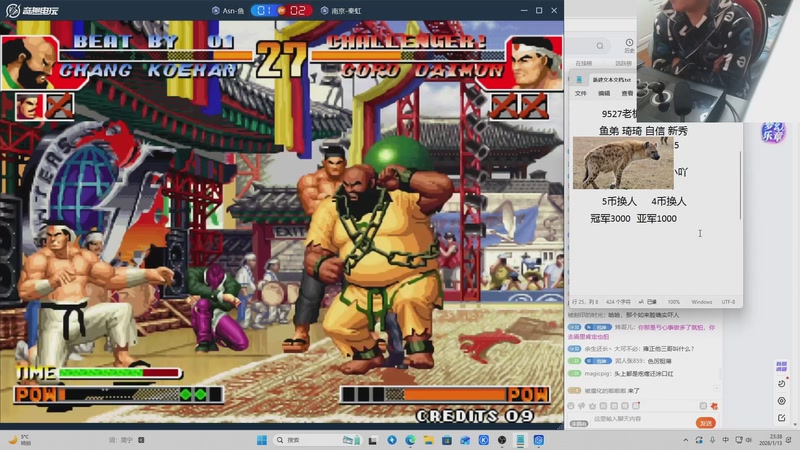This screenshot has width=800, height=450.
Task: Open the Windows Start menu
Action: (x=262, y=440)
